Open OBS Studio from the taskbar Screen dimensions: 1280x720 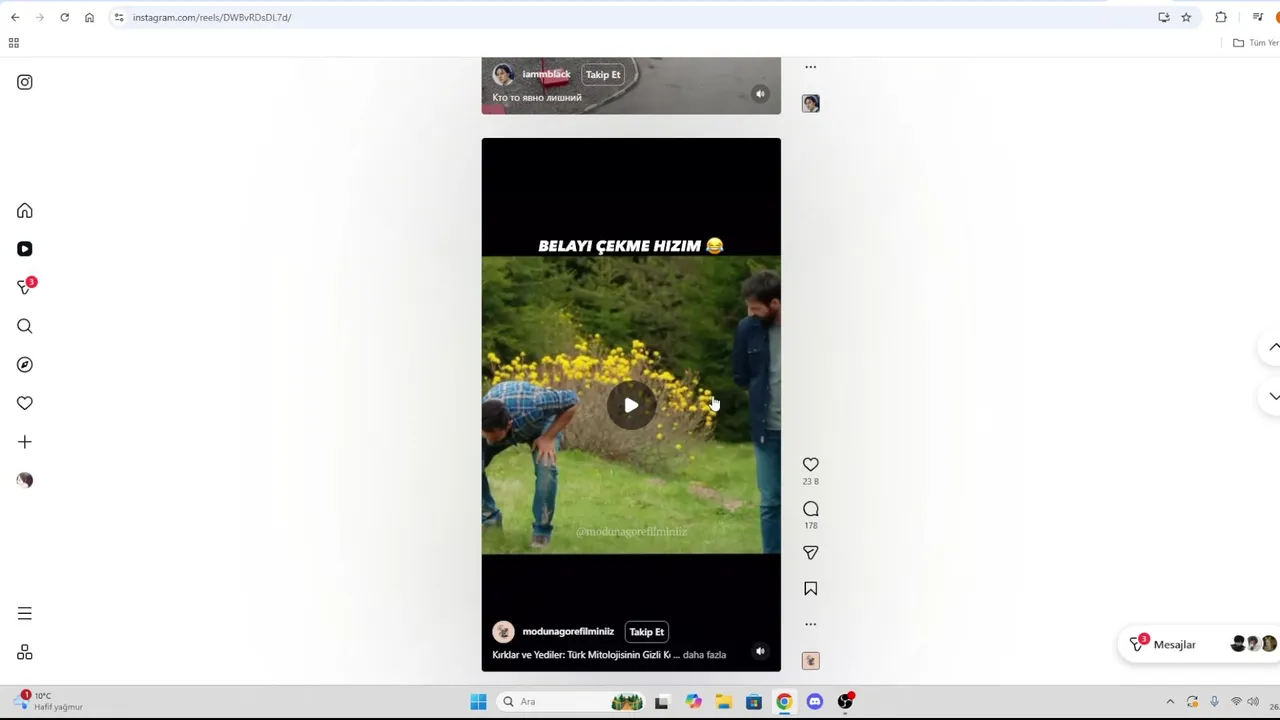click(846, 702)
